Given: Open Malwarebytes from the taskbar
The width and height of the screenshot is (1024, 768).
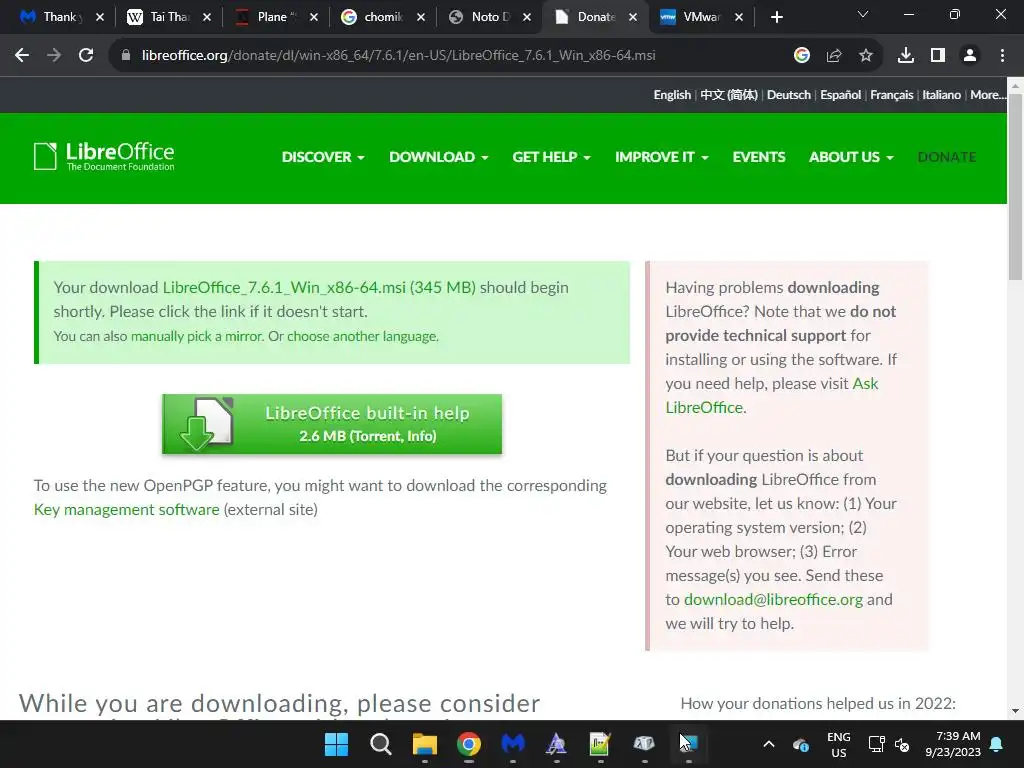Looking at the screenshot, I should click(513, 744).
